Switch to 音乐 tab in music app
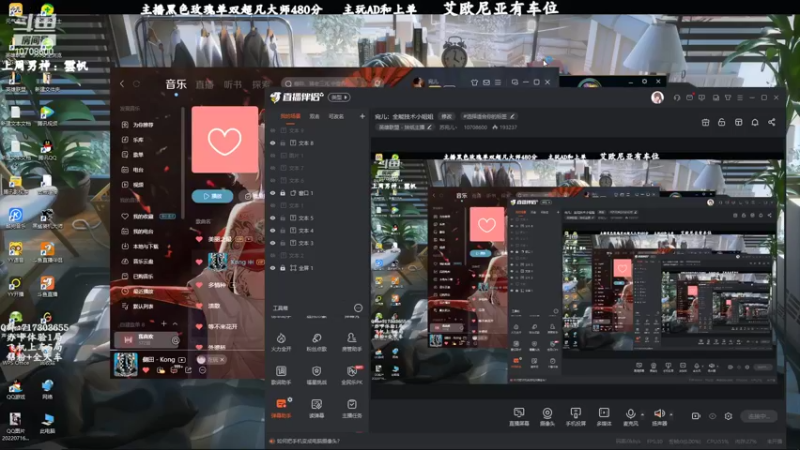Screen dimensions: 800x450 tap(176, 84)
